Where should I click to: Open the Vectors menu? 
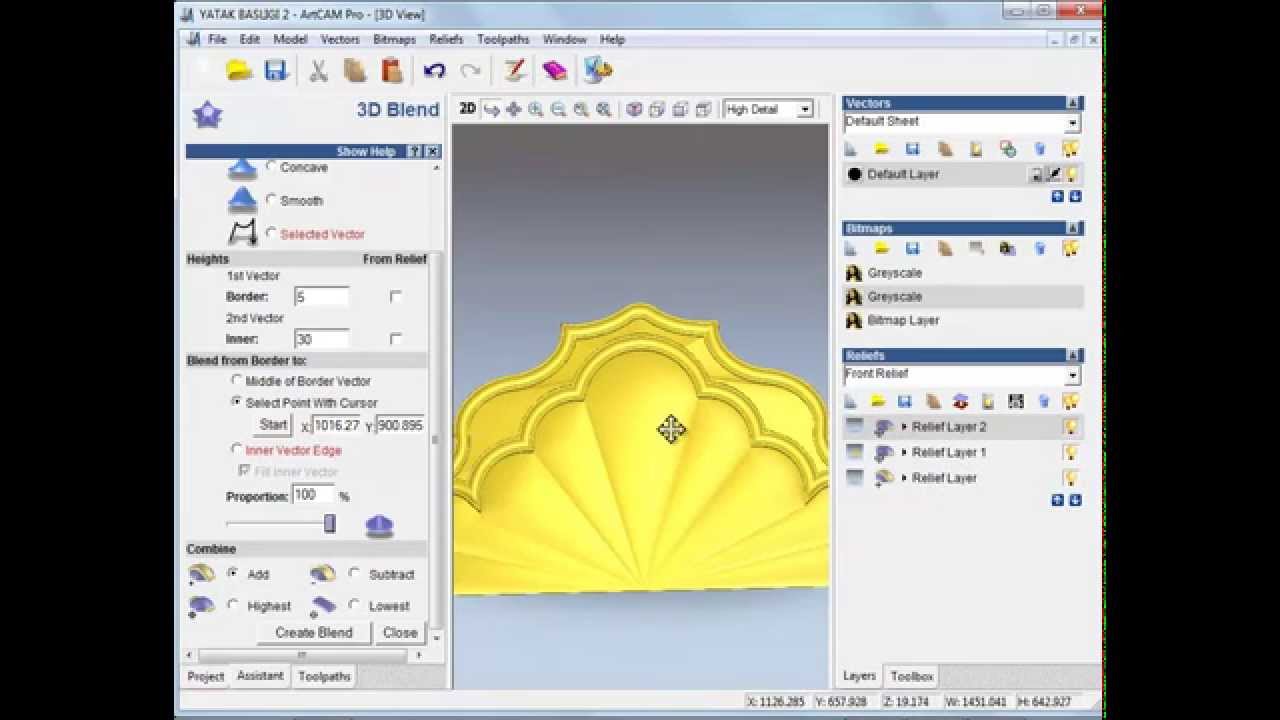pos(340,40)
